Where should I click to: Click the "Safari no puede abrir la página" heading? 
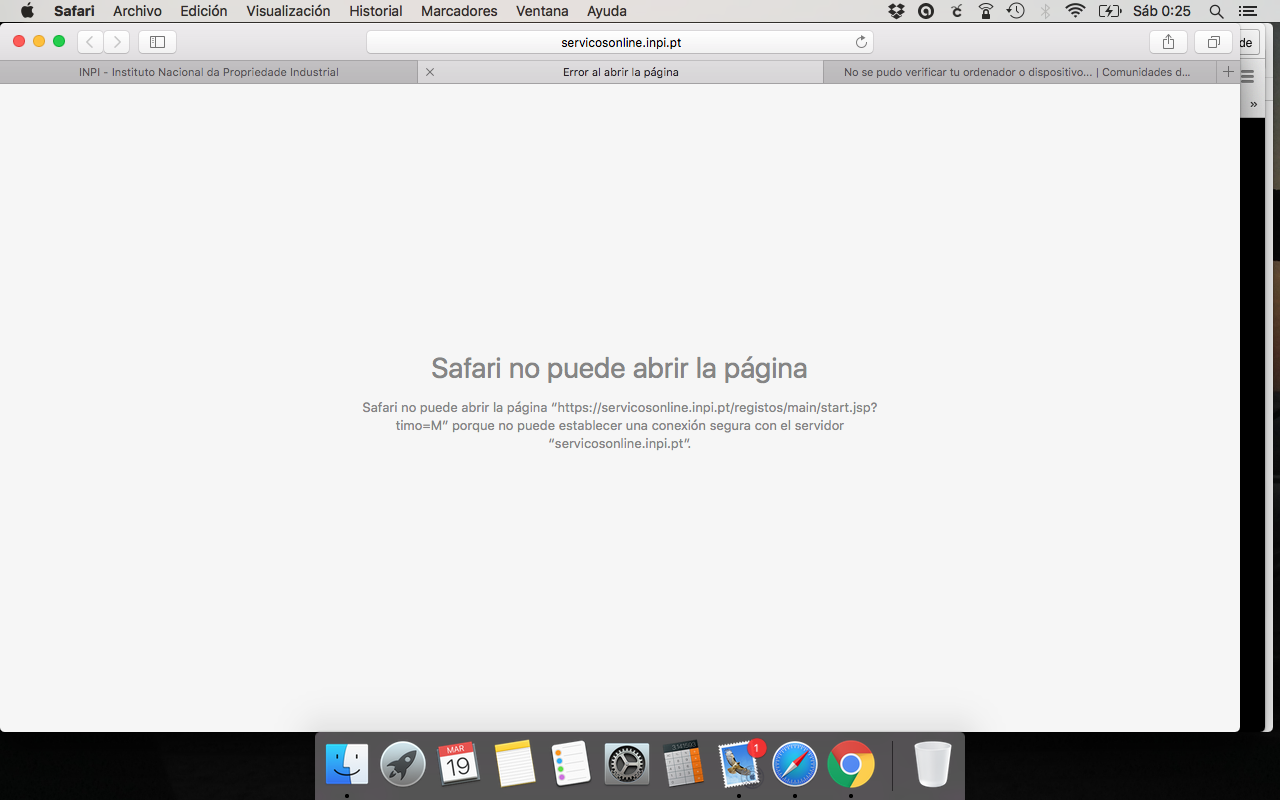[x=619, y=368]
